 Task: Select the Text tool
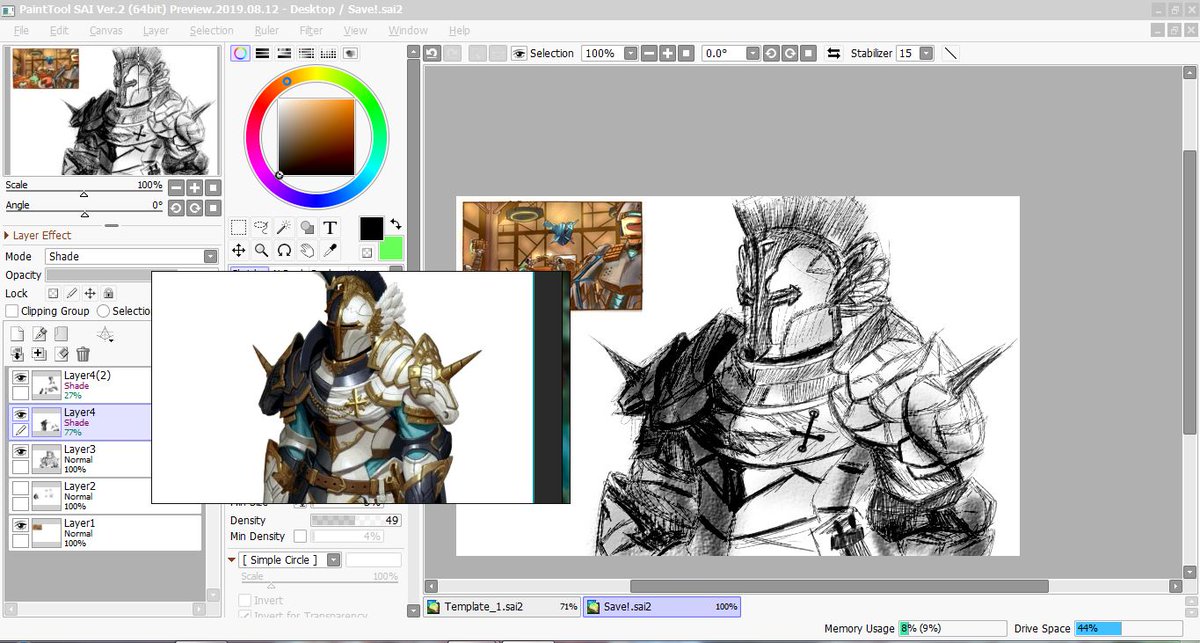[330, 228]
